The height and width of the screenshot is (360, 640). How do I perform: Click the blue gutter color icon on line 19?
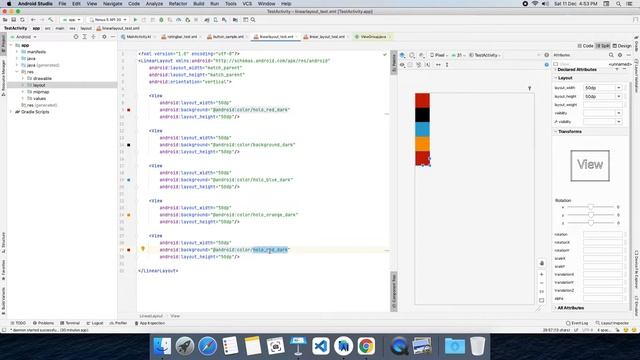pyautogui.click(x=129, y=180)
